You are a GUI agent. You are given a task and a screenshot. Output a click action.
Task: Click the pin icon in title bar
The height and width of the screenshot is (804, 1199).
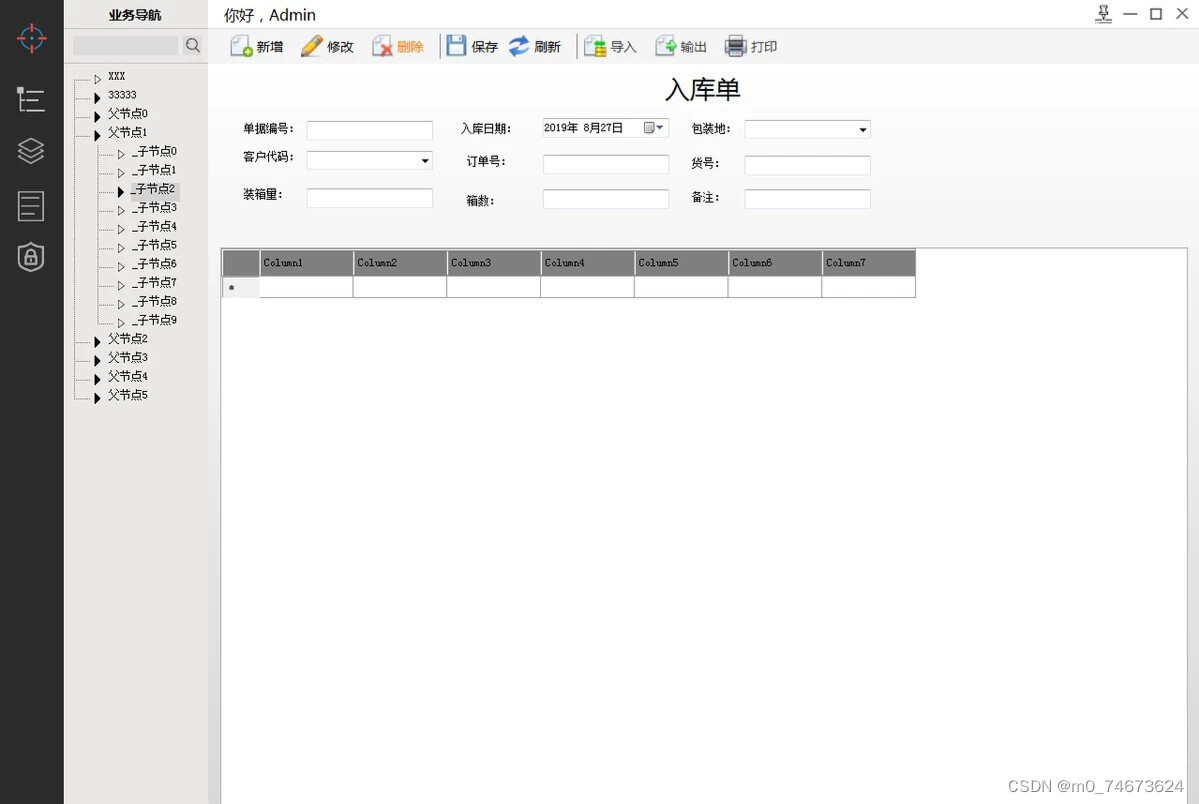click(x=1103, y=14)
